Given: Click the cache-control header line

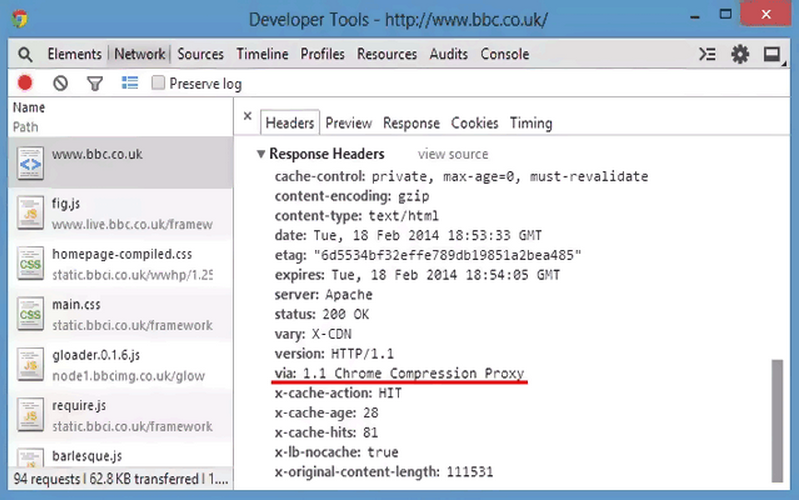Looking at the screenshot, I should click(x=461, y=177).
